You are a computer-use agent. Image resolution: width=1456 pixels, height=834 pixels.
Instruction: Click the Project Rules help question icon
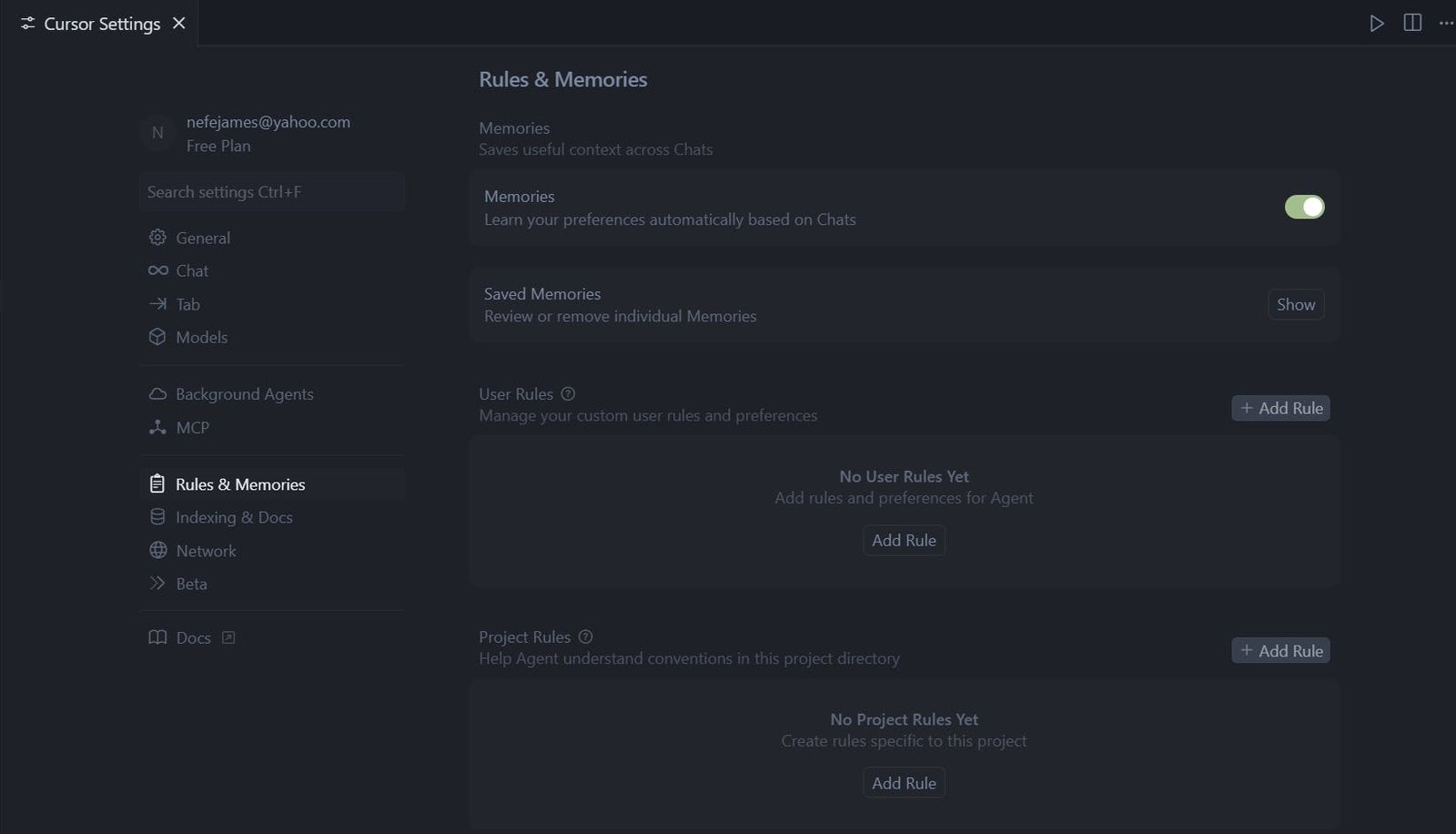tap(586, 637)
